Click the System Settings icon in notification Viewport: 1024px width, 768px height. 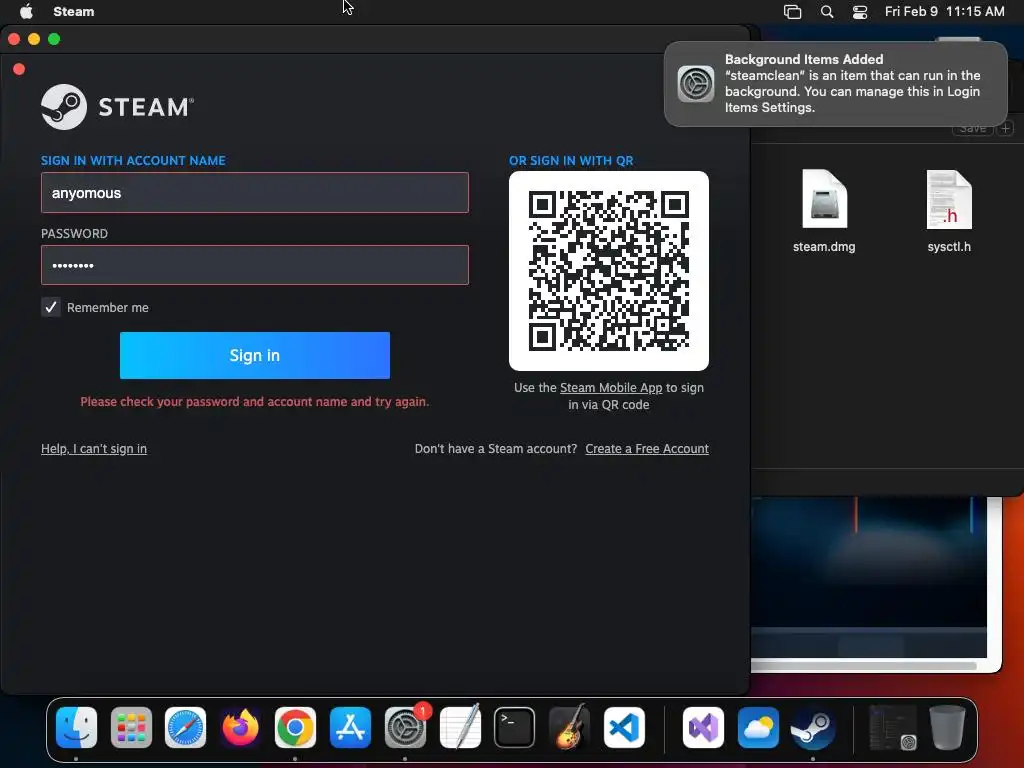pos(696,84)
